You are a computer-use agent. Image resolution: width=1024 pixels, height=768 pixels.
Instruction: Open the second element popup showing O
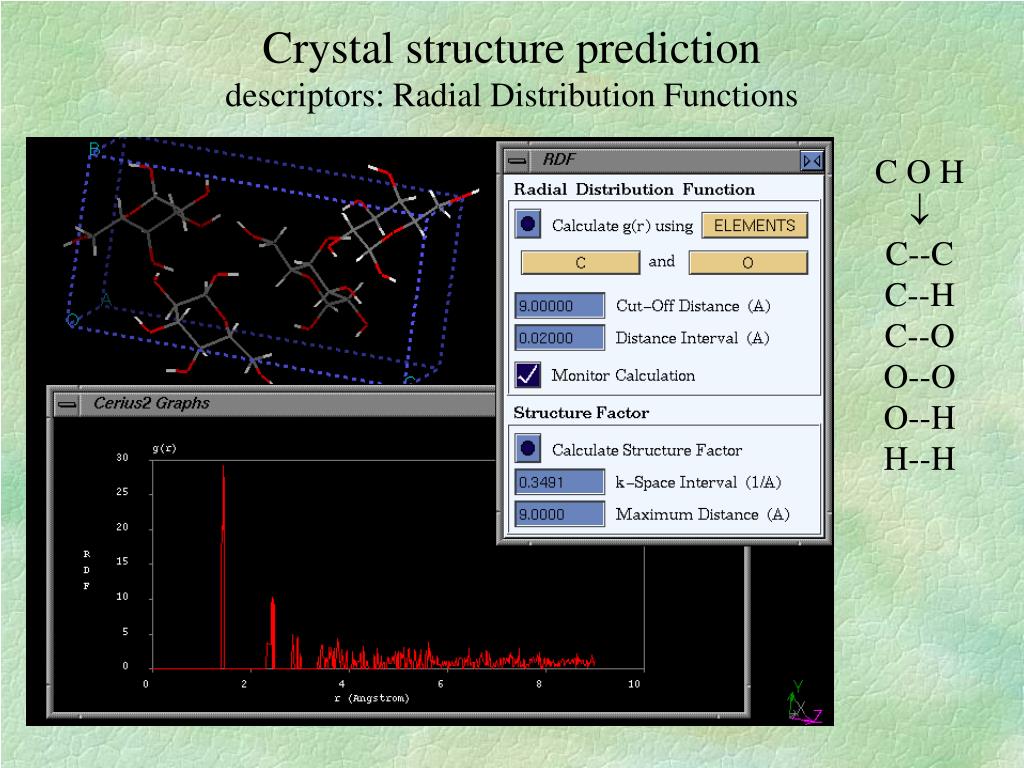click(748, 263)
